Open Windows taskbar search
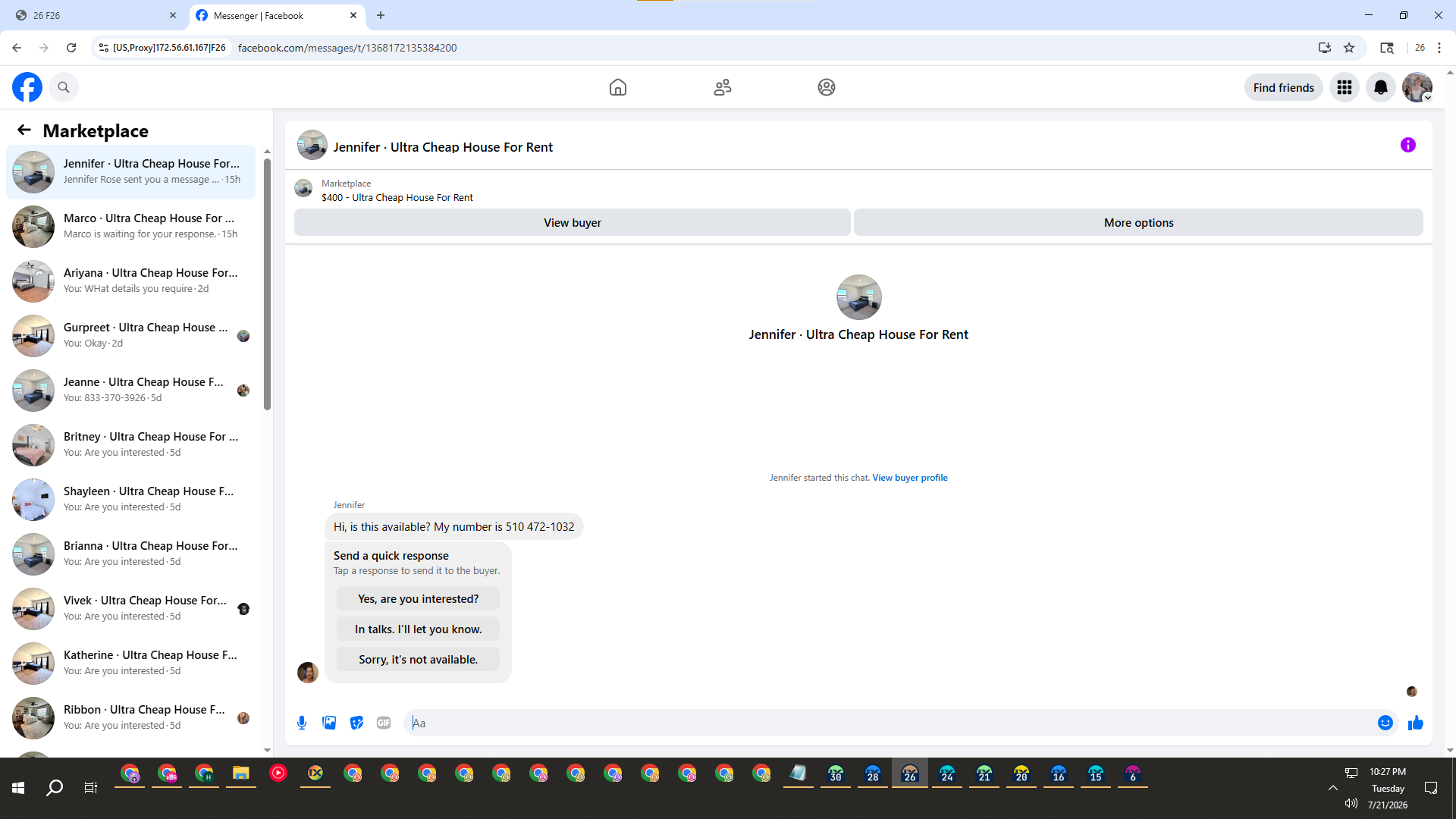The height and width of the screenshot is (819, 1456). tap(55, 788)
